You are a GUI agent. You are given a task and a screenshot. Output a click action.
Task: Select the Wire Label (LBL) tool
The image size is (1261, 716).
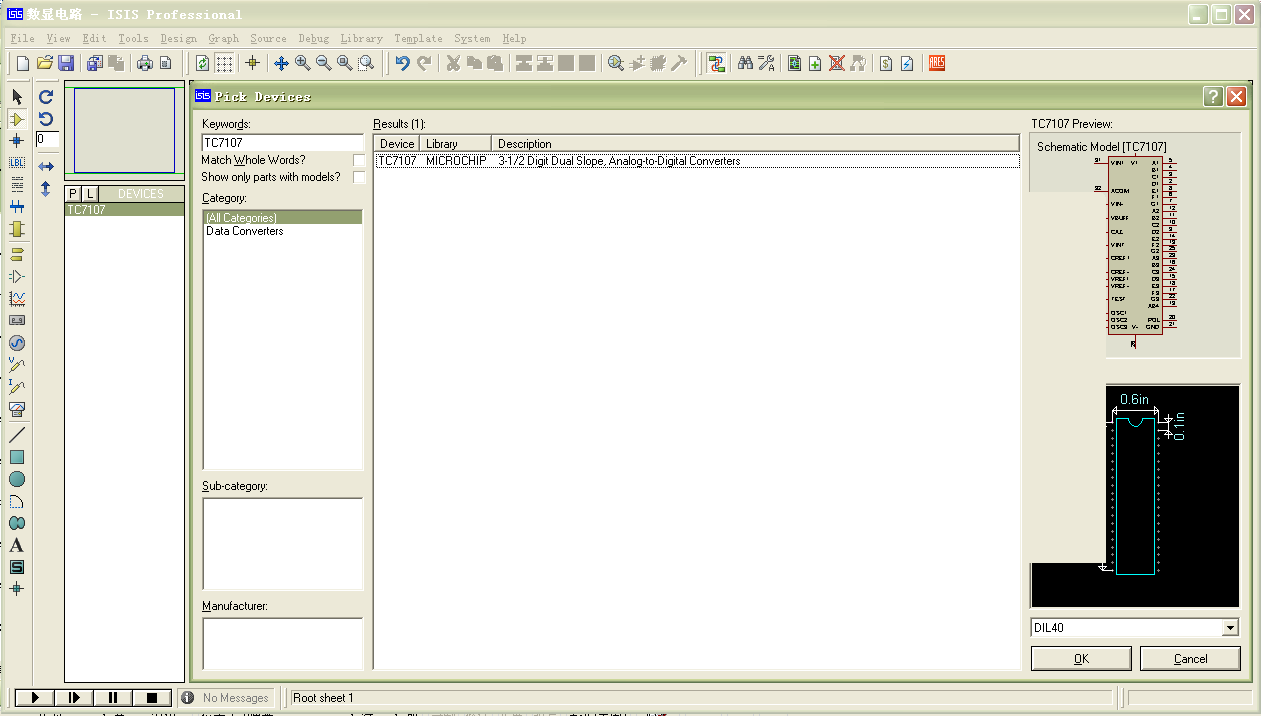coord(17,162)
